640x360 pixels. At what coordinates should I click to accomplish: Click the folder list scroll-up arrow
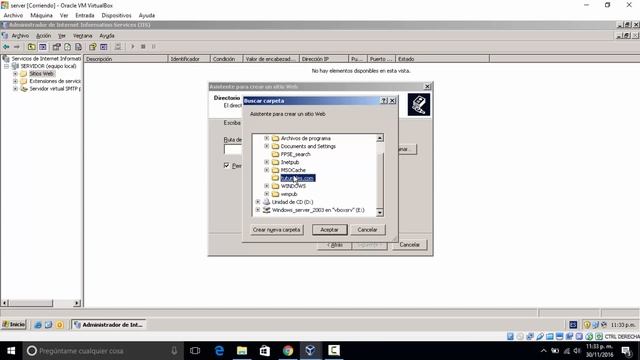pyautogui.click(x=380, y=138)
